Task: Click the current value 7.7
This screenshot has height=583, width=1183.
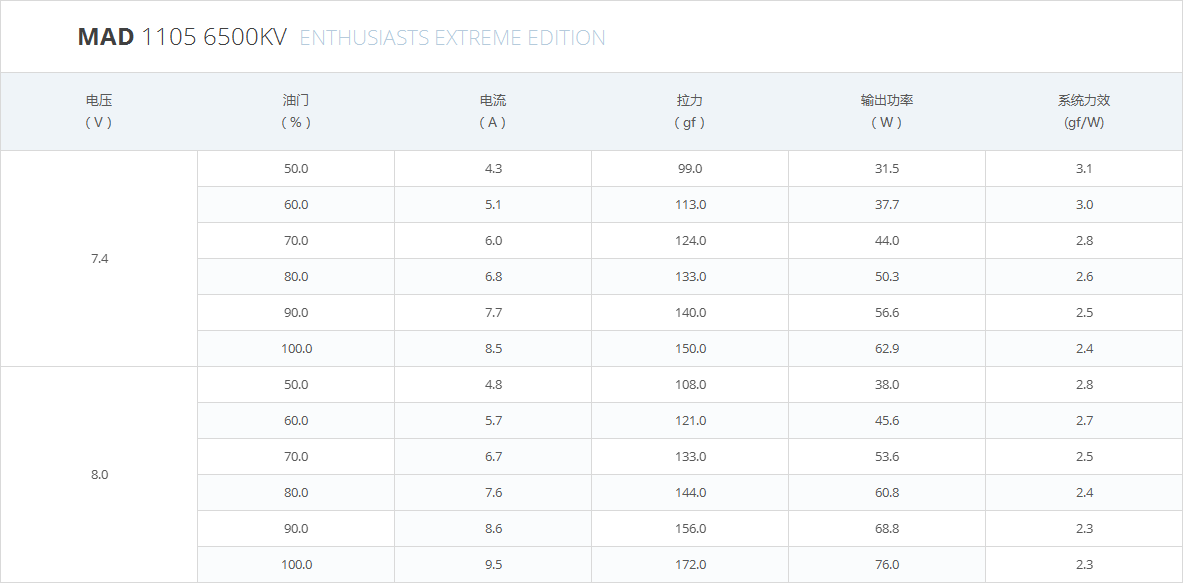Action: coord(493,312)
